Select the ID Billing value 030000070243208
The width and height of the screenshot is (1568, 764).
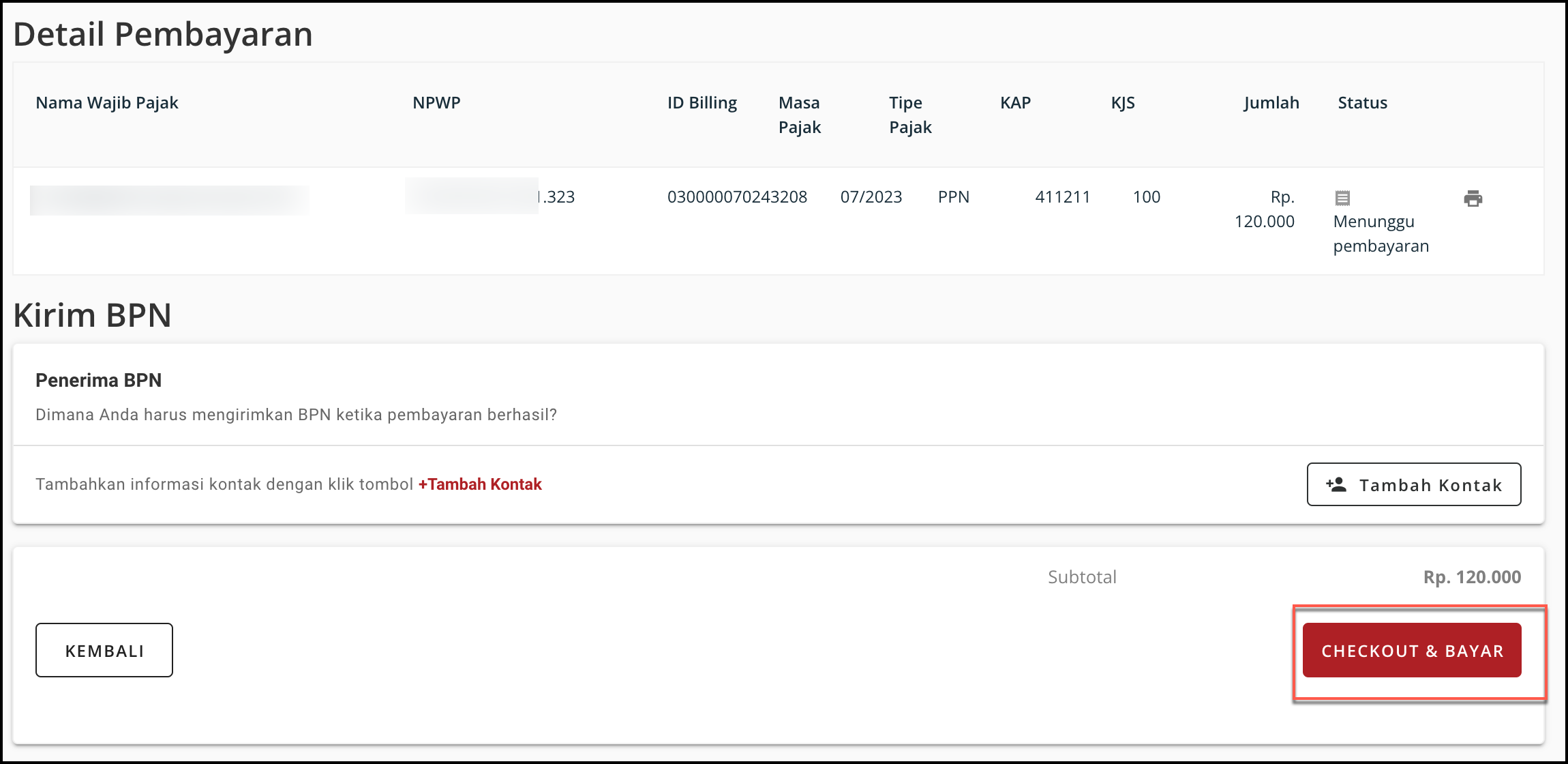coord(737,197)
